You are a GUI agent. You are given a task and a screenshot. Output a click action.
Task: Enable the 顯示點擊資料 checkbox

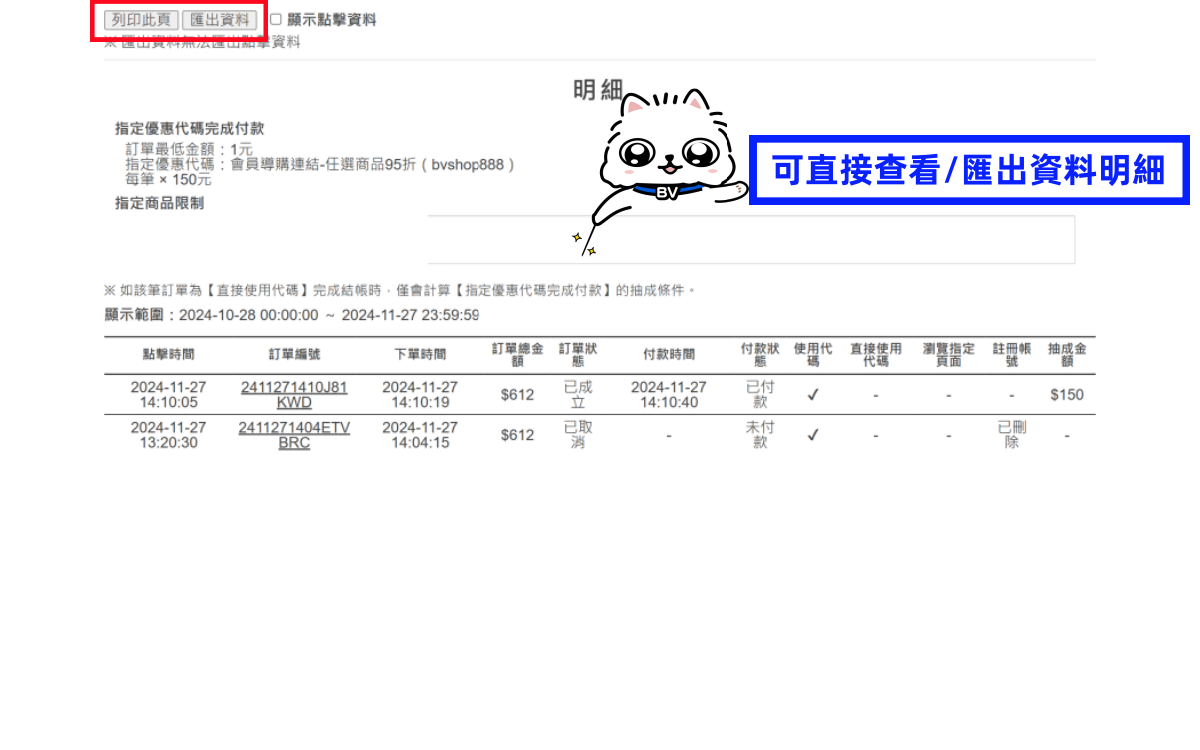point(276,19)
